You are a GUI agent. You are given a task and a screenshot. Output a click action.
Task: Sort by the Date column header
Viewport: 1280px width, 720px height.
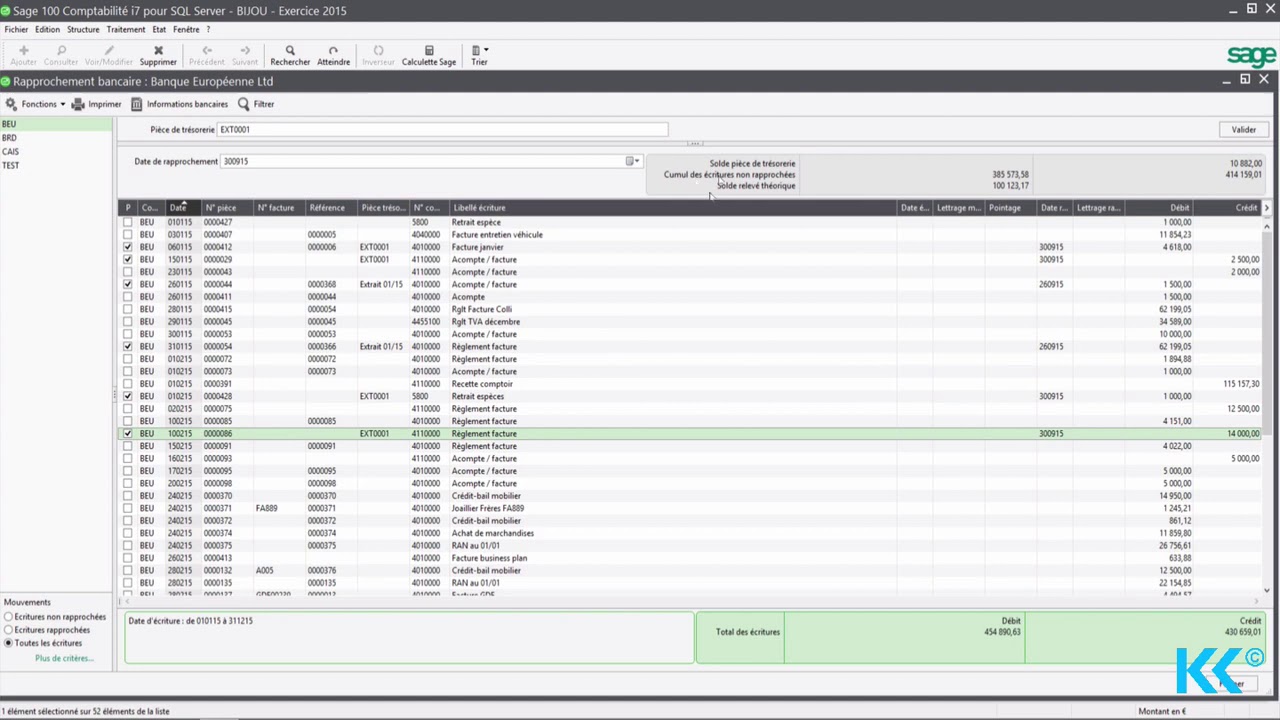[x=183, y=208]
